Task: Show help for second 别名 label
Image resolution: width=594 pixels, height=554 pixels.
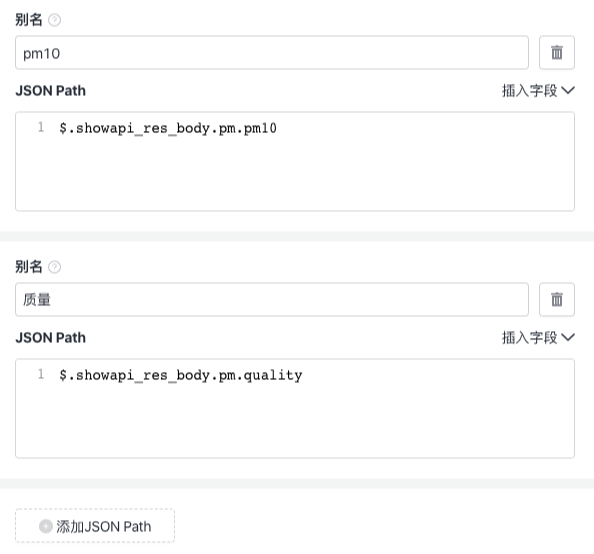Action: click(55, 267)
